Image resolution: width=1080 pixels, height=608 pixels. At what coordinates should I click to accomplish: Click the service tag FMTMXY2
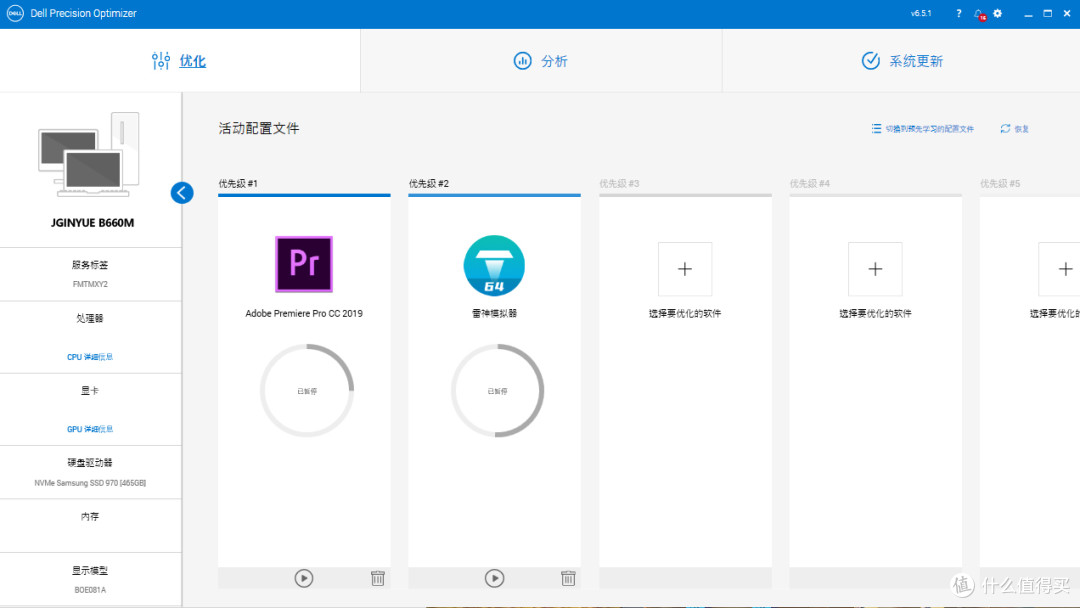[x=90, y=284]
